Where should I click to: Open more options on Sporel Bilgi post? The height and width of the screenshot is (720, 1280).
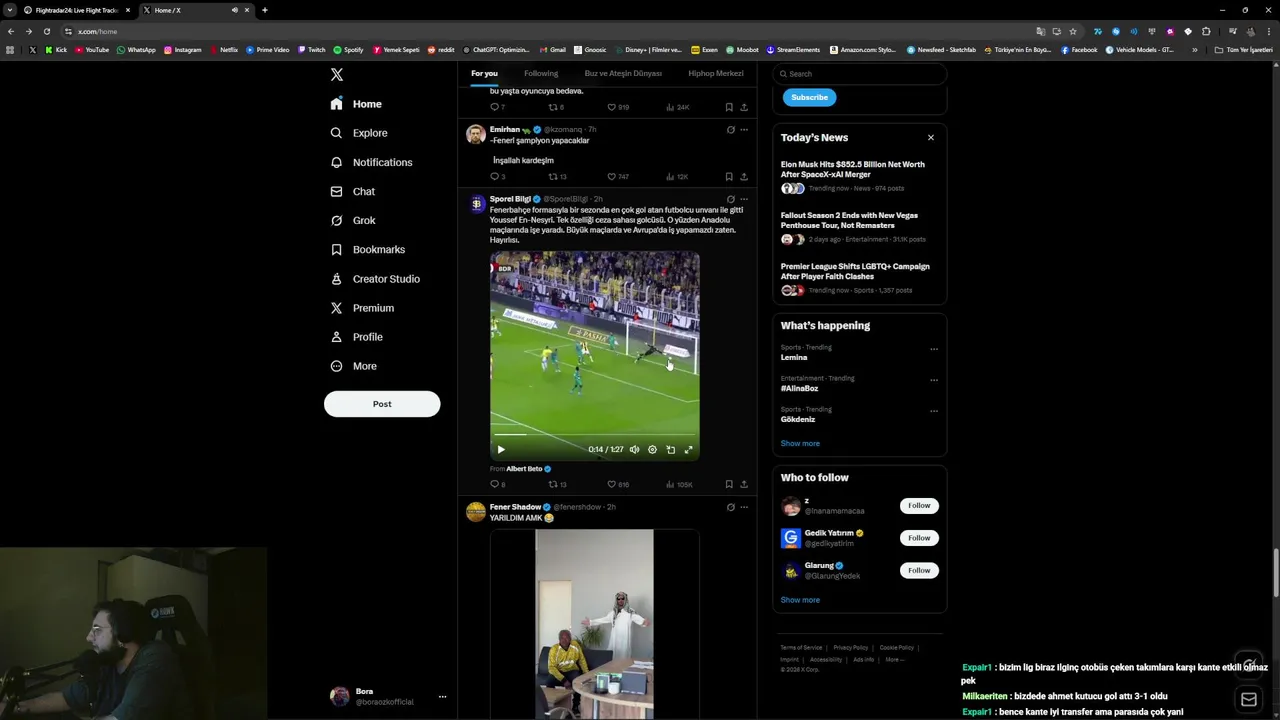(743, 199)
